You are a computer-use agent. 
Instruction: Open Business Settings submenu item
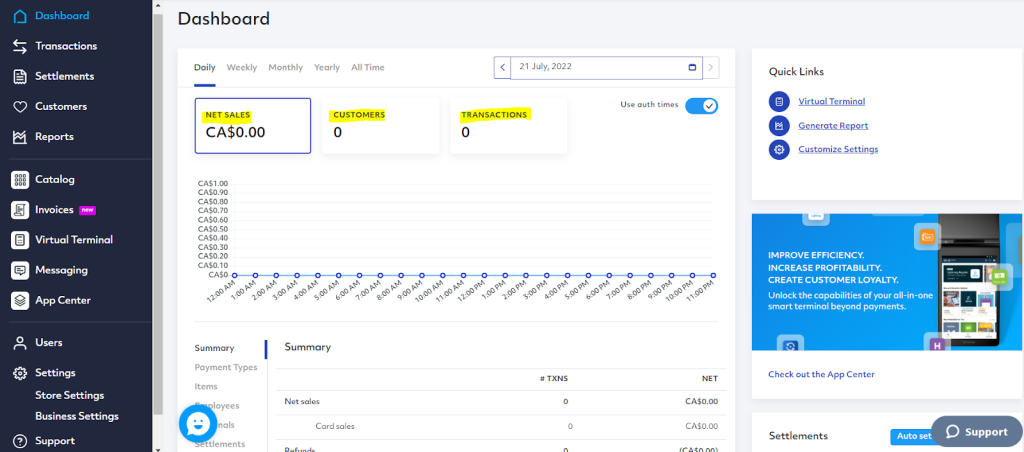pos(77,416)
